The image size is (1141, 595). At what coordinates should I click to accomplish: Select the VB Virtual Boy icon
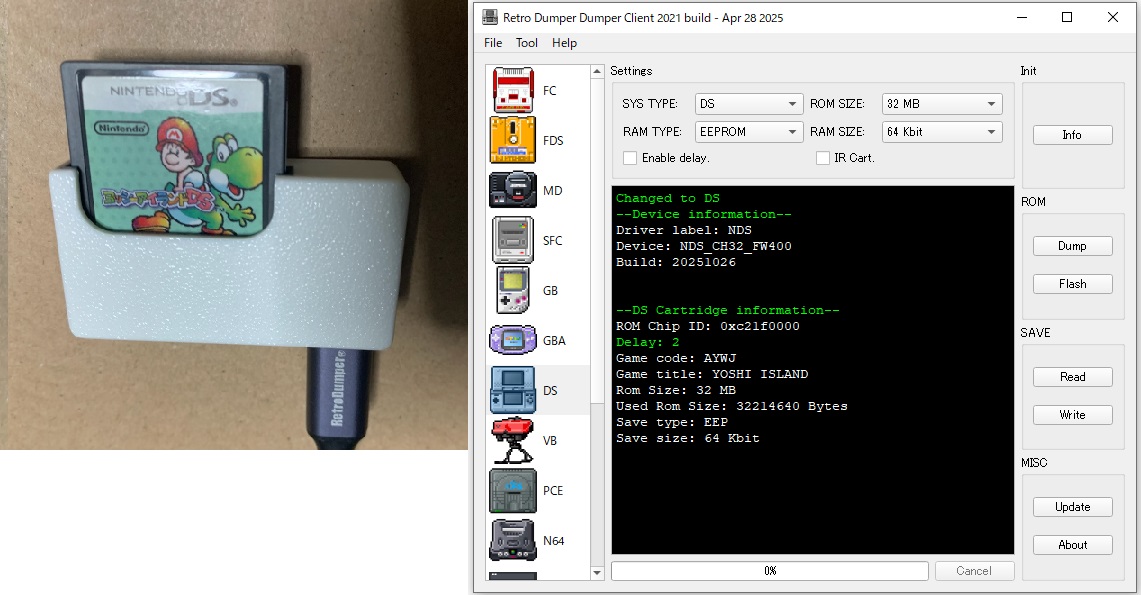[x=513, y=440]
